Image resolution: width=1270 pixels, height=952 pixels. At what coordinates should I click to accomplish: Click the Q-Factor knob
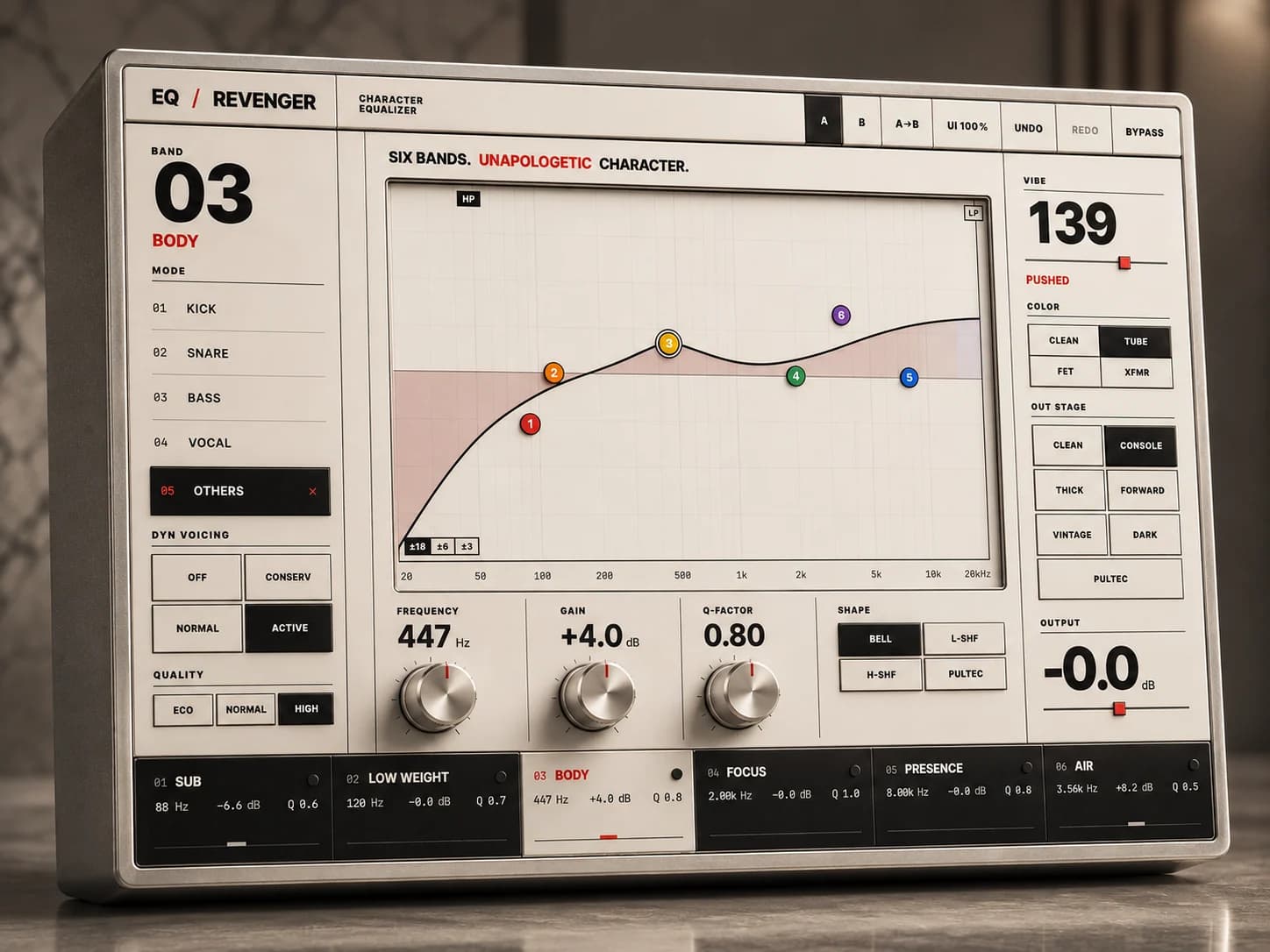(x=741, y=693)
